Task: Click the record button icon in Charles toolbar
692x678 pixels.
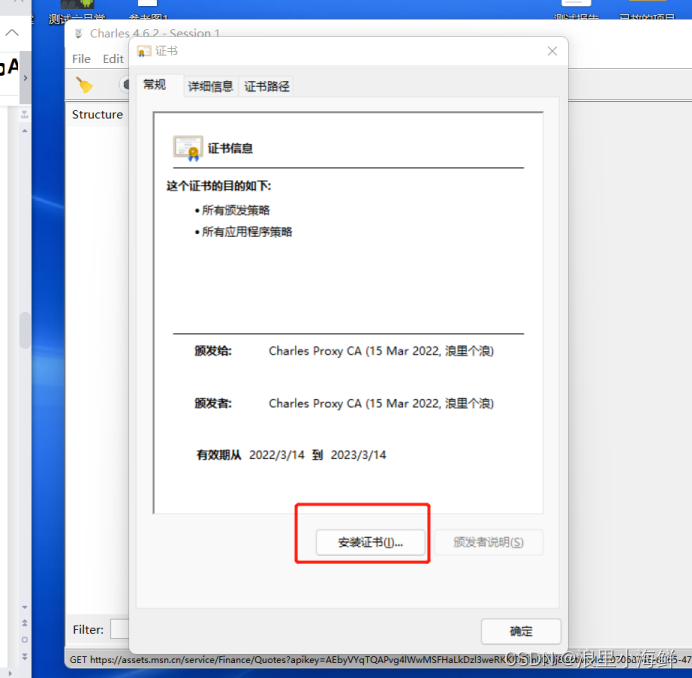Action: [126, 84]
